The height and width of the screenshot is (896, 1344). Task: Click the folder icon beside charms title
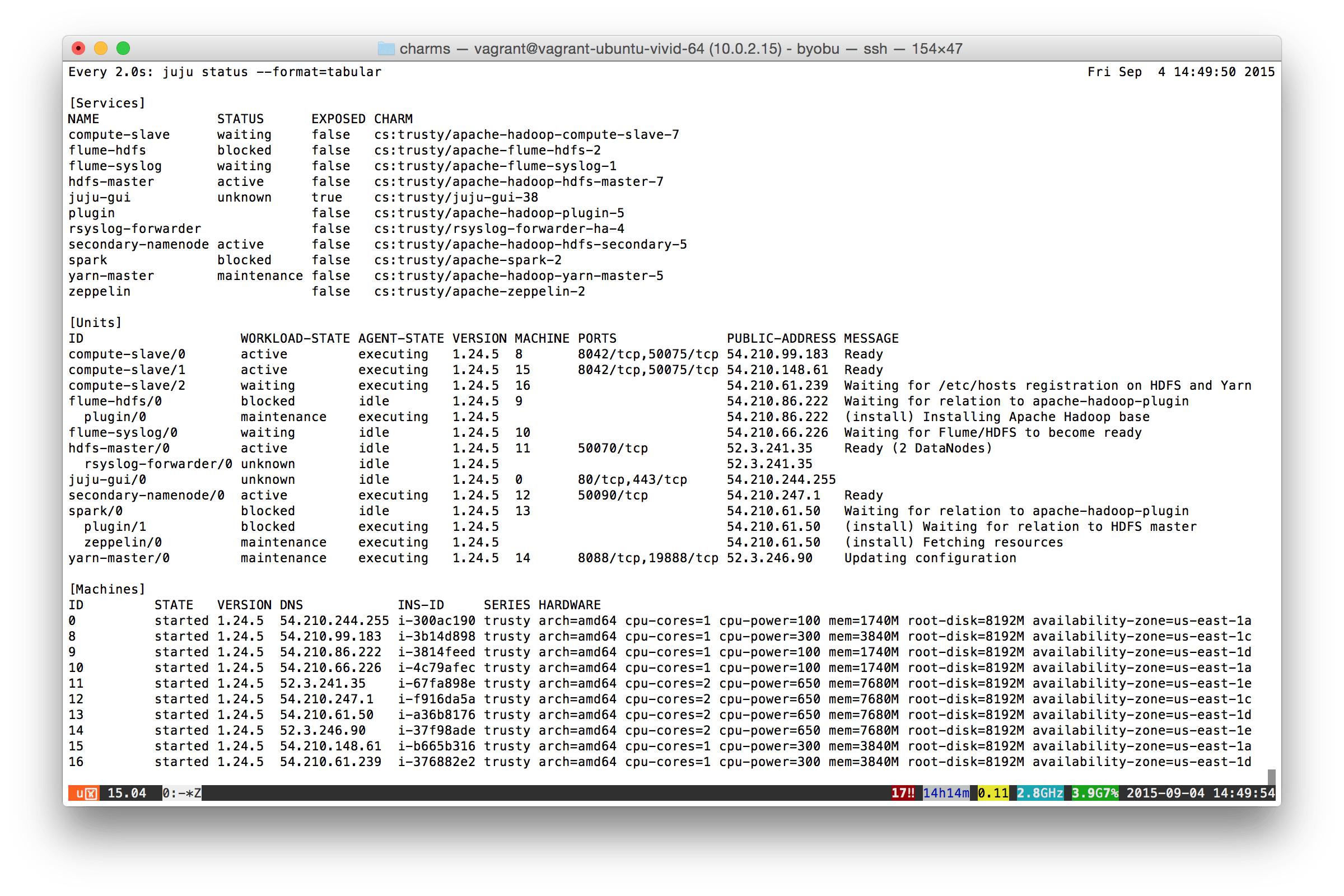point(386,49)
